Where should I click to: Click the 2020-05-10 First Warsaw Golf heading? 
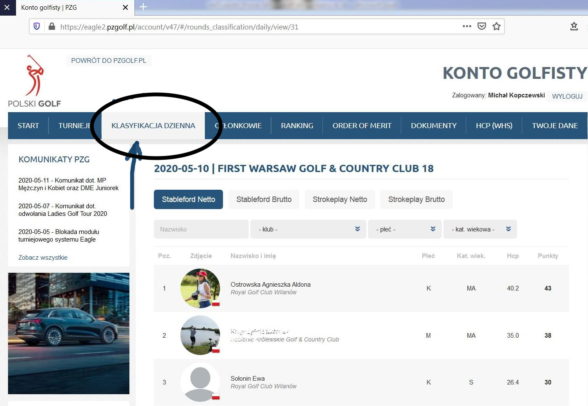294,168
